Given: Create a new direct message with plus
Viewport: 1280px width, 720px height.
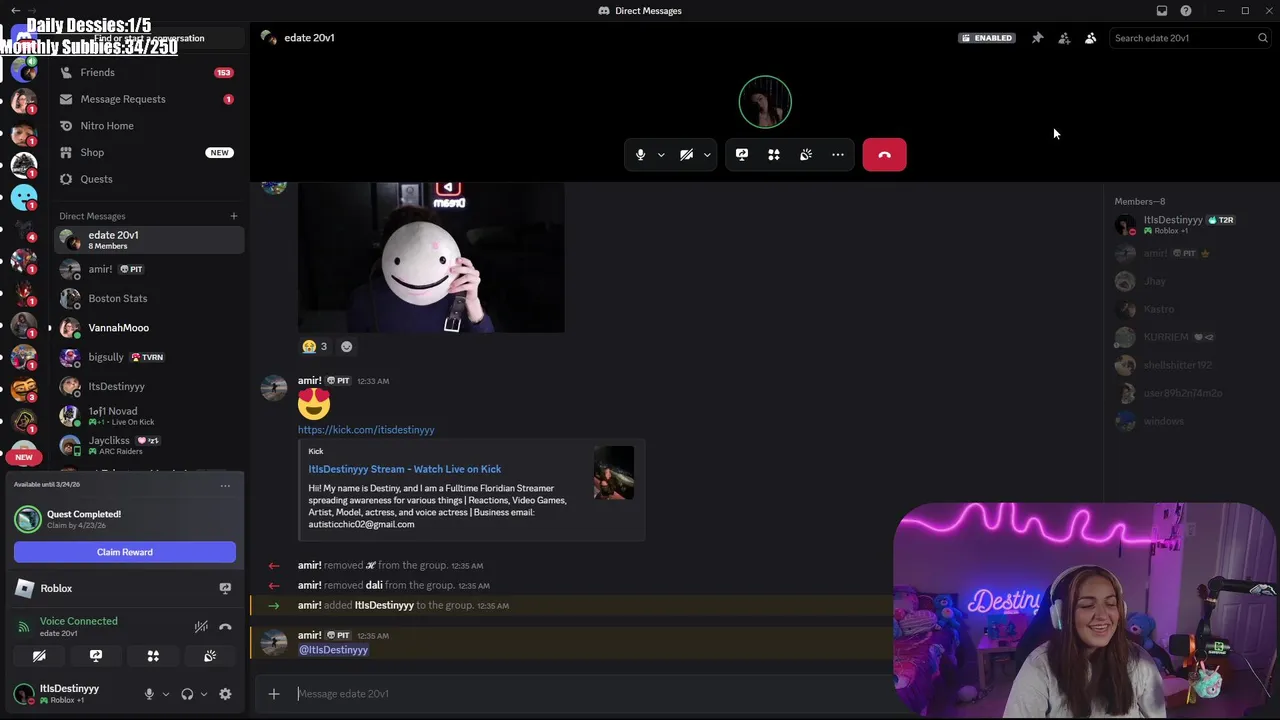Looking at the screenshot, I should 234,216.
